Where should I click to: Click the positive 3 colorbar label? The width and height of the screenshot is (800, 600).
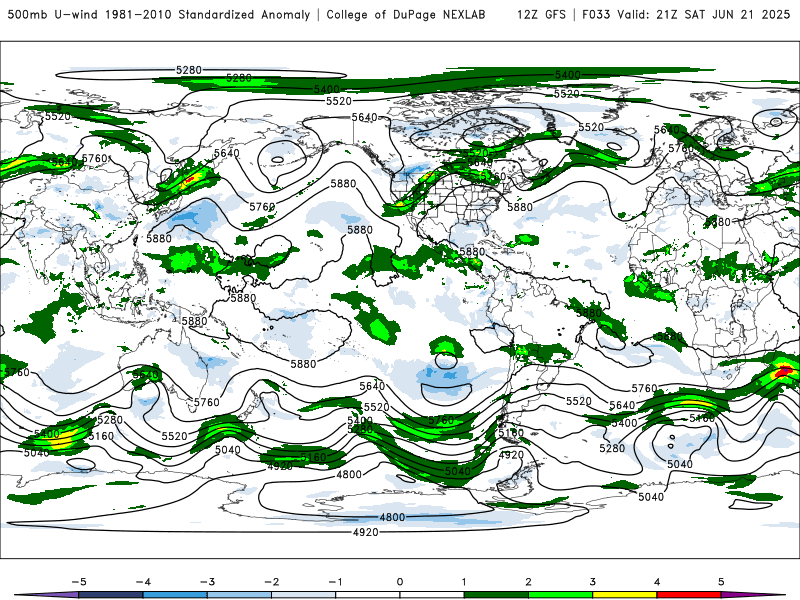[x=593, y=582]
